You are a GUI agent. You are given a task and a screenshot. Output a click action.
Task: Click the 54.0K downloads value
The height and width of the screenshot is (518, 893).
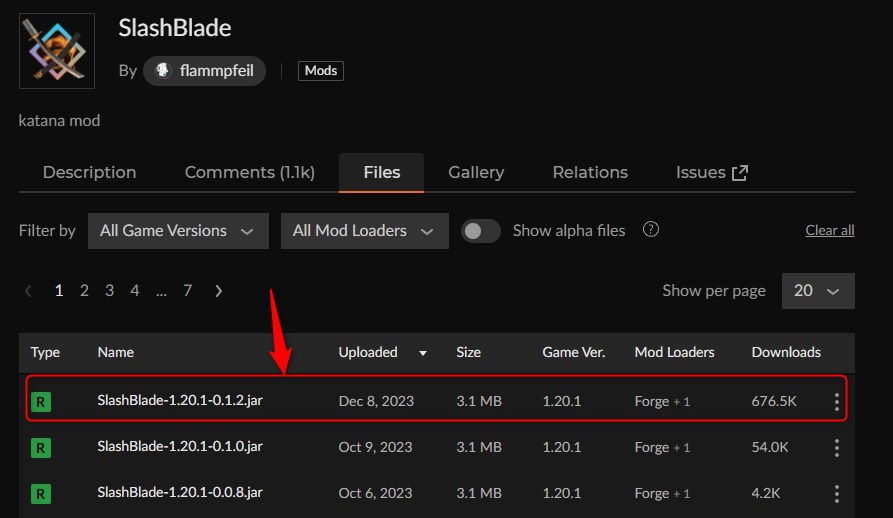[770, 447]
